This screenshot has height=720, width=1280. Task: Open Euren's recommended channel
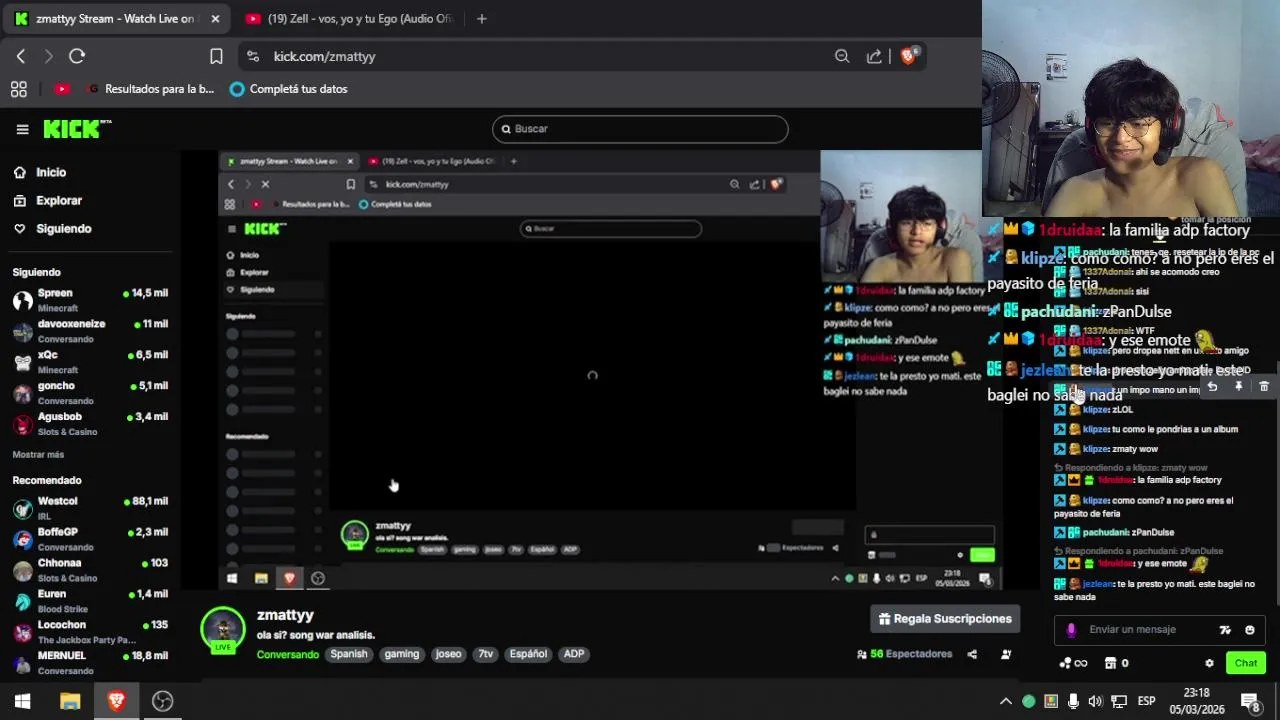pos(90,601)
